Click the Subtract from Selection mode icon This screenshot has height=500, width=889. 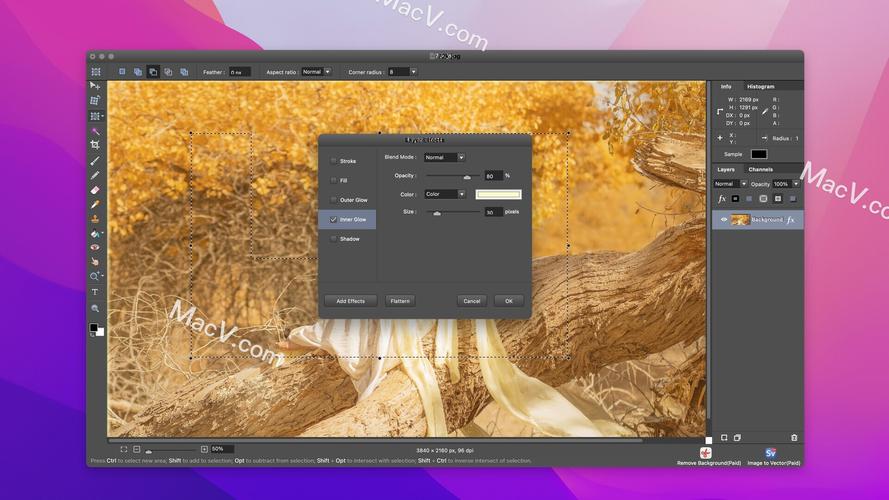click(x=153, y=72)
